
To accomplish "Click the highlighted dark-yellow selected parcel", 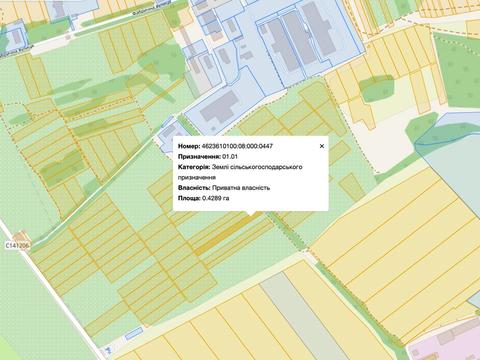I will click(x=229, y=233).
